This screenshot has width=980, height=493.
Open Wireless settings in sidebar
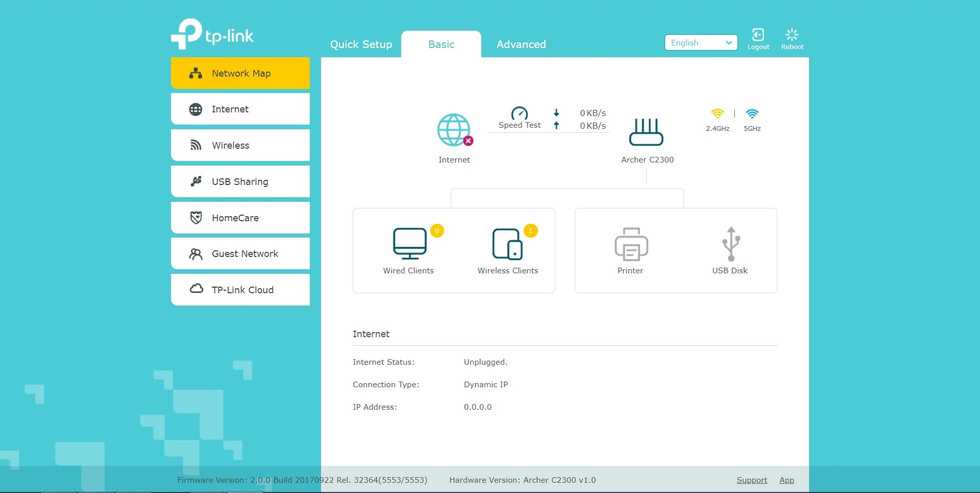[x=240, y=145]
